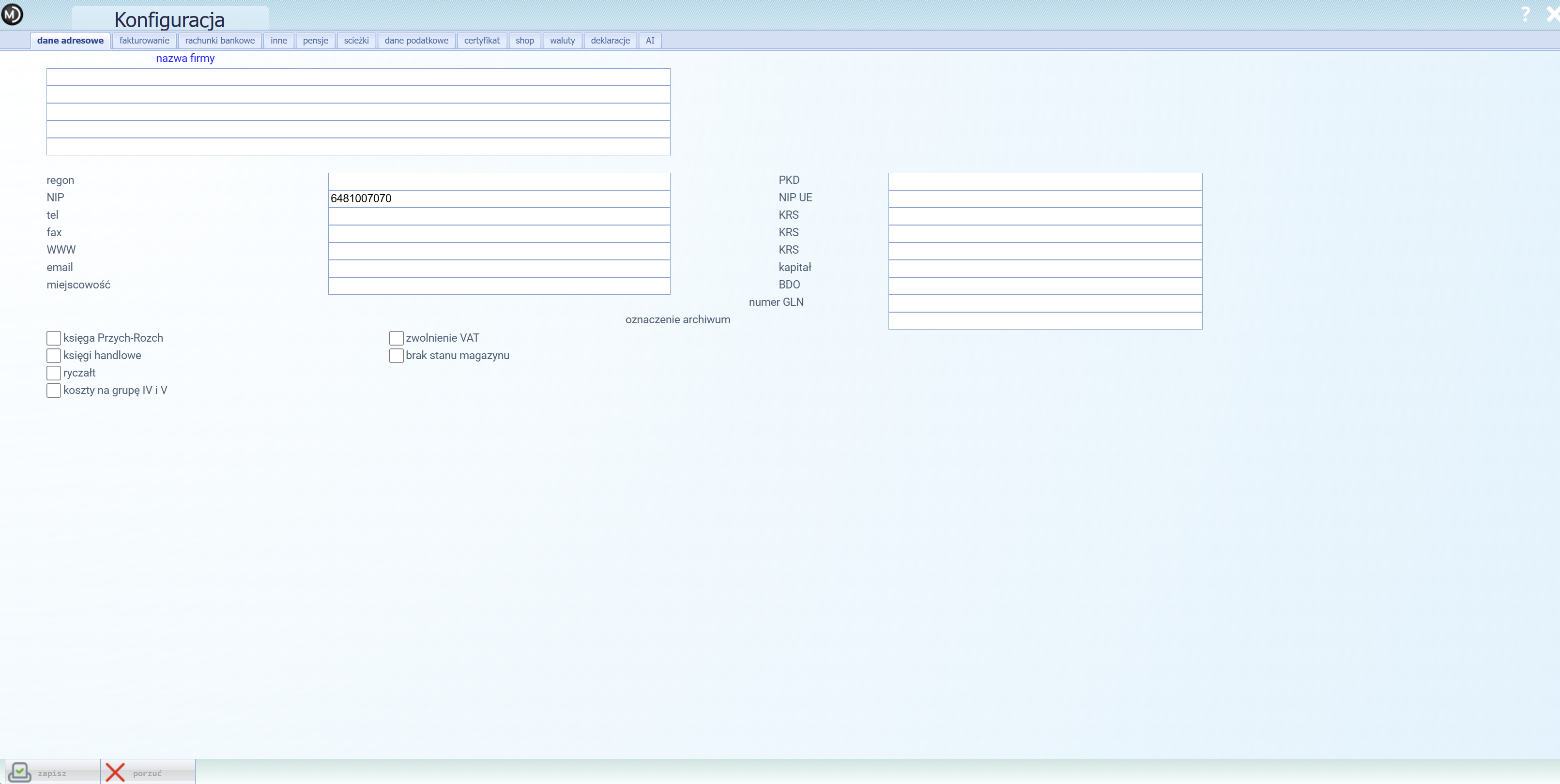This screenshot has height=784, width=1560.
Task: Enable księga Przych-Rozch checkbox
Action: [54, 338]
